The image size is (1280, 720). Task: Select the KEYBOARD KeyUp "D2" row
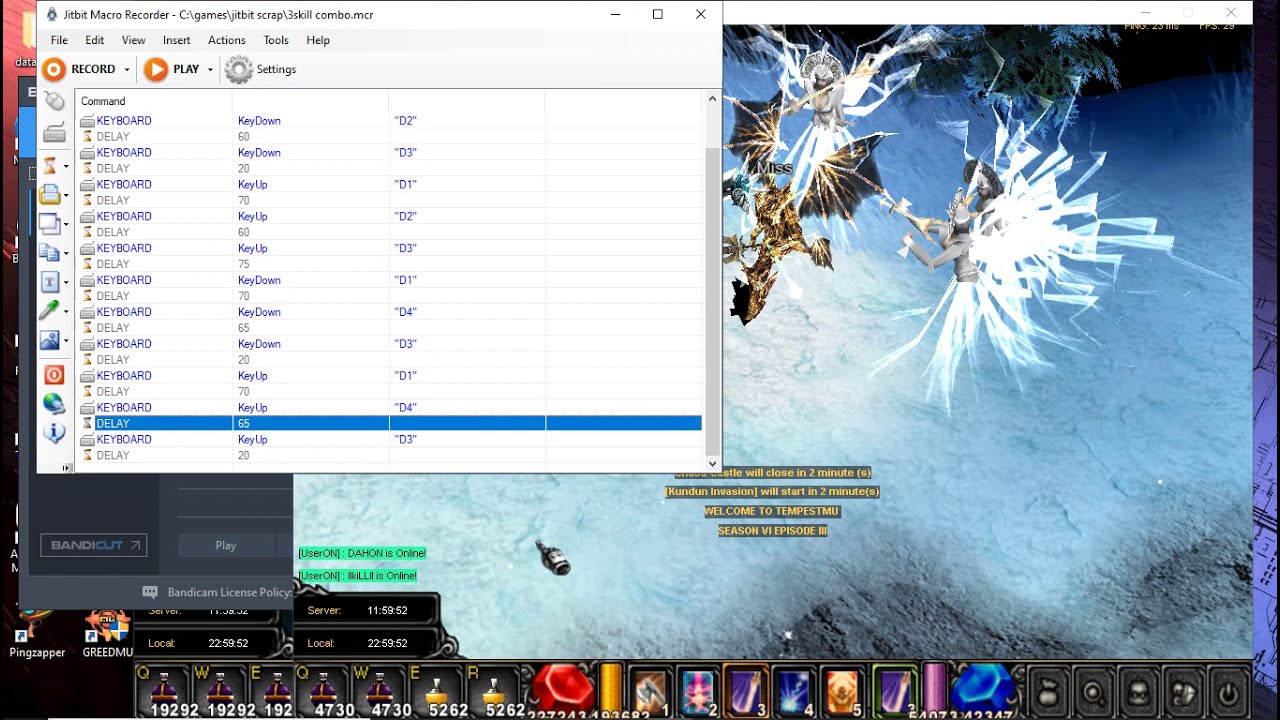point(389,216)
